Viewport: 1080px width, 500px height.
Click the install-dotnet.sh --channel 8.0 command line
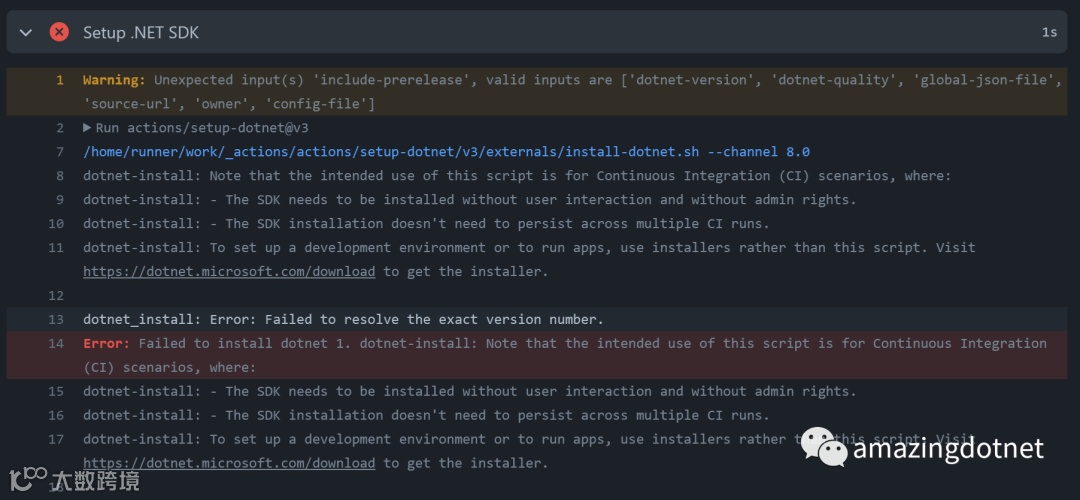pos(446,152)
